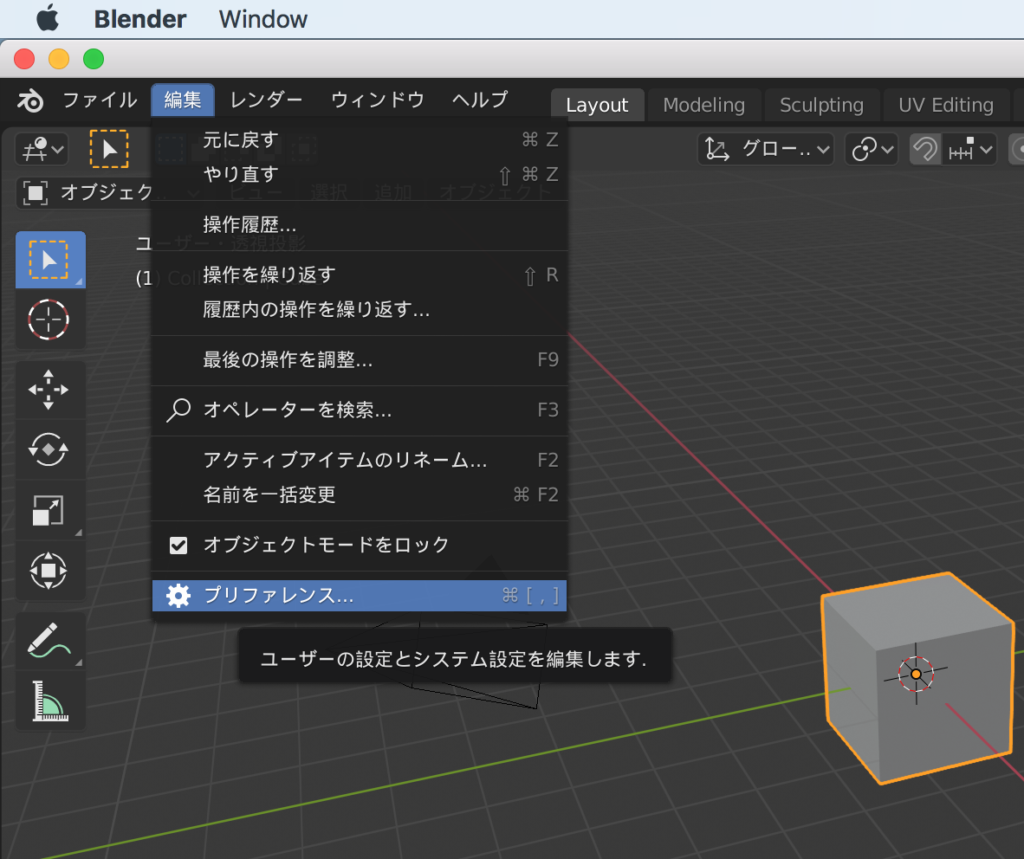1024x859 pixels.
Task: Open the snapping options dropdown
Action: (x=972, y=150)
